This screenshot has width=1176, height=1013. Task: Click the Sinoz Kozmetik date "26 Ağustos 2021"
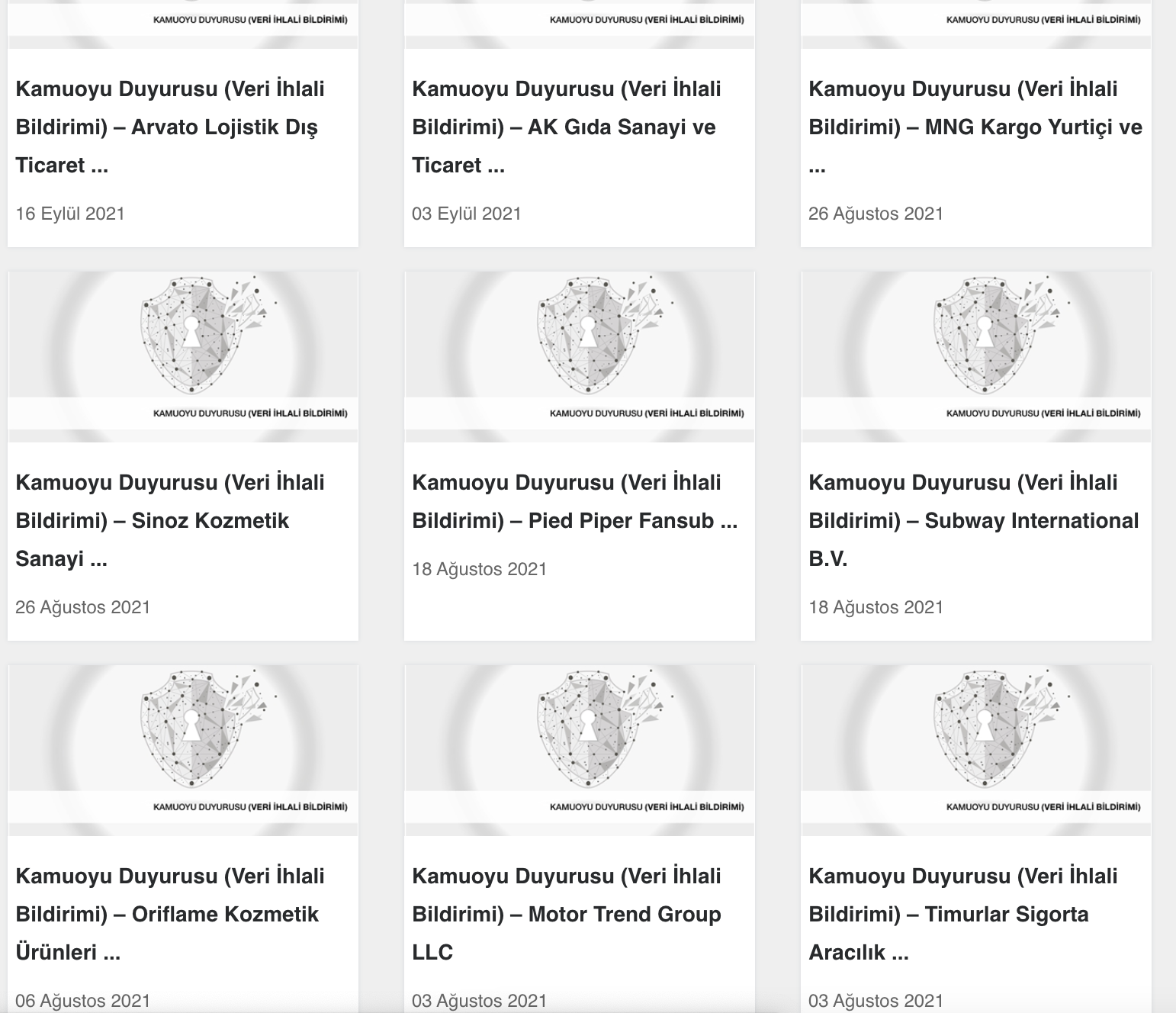(83, 607)
